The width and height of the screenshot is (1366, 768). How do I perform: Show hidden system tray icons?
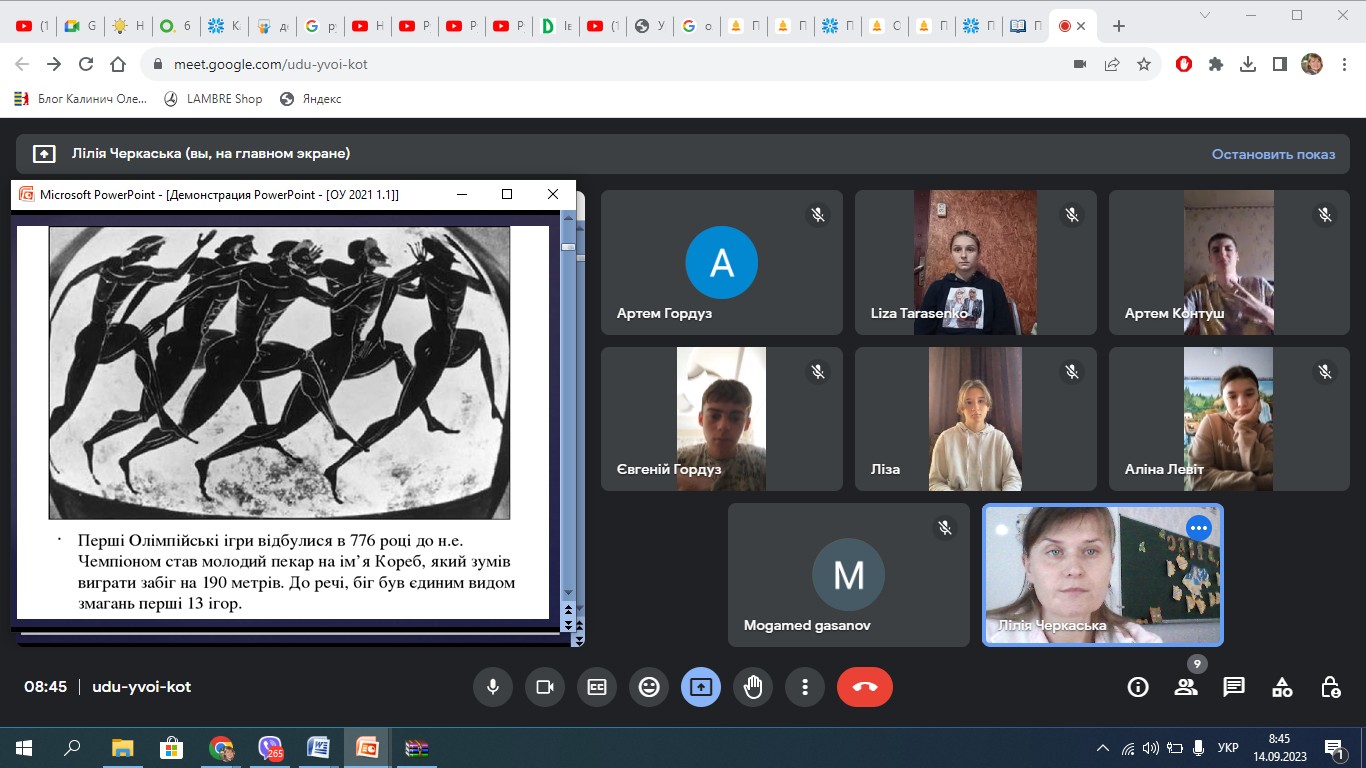[1103, 747]
